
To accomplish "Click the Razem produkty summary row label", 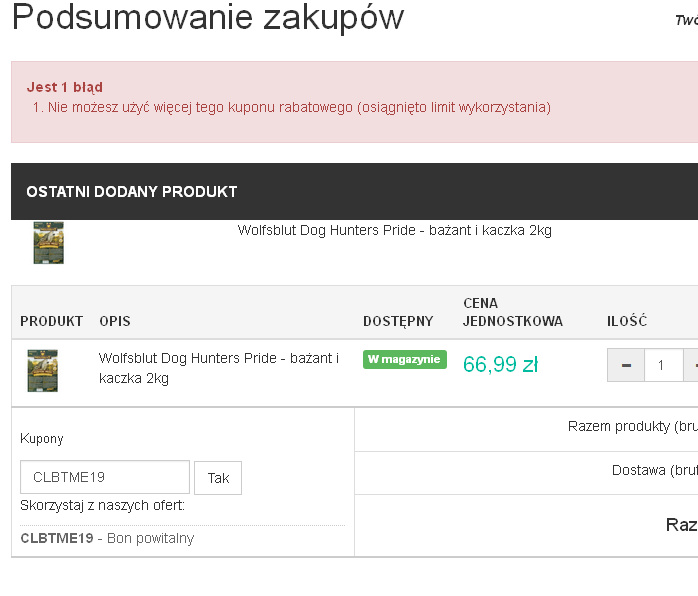I will click(x=633, y=426).
